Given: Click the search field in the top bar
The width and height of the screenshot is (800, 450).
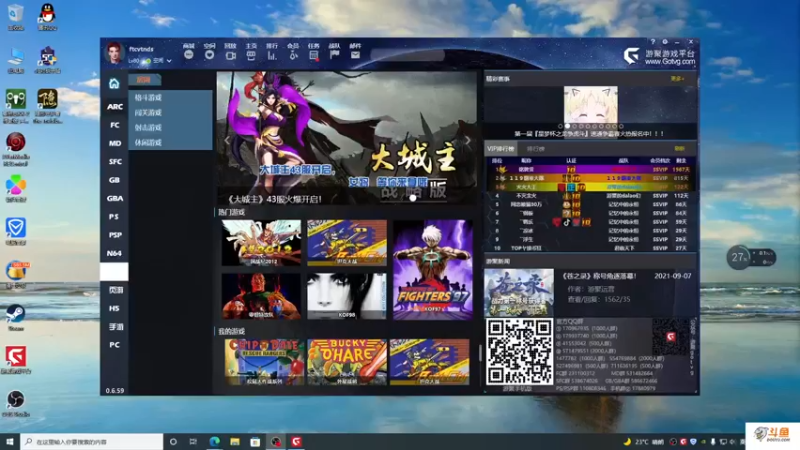Looking at the screenshot, I should [408, 55].
